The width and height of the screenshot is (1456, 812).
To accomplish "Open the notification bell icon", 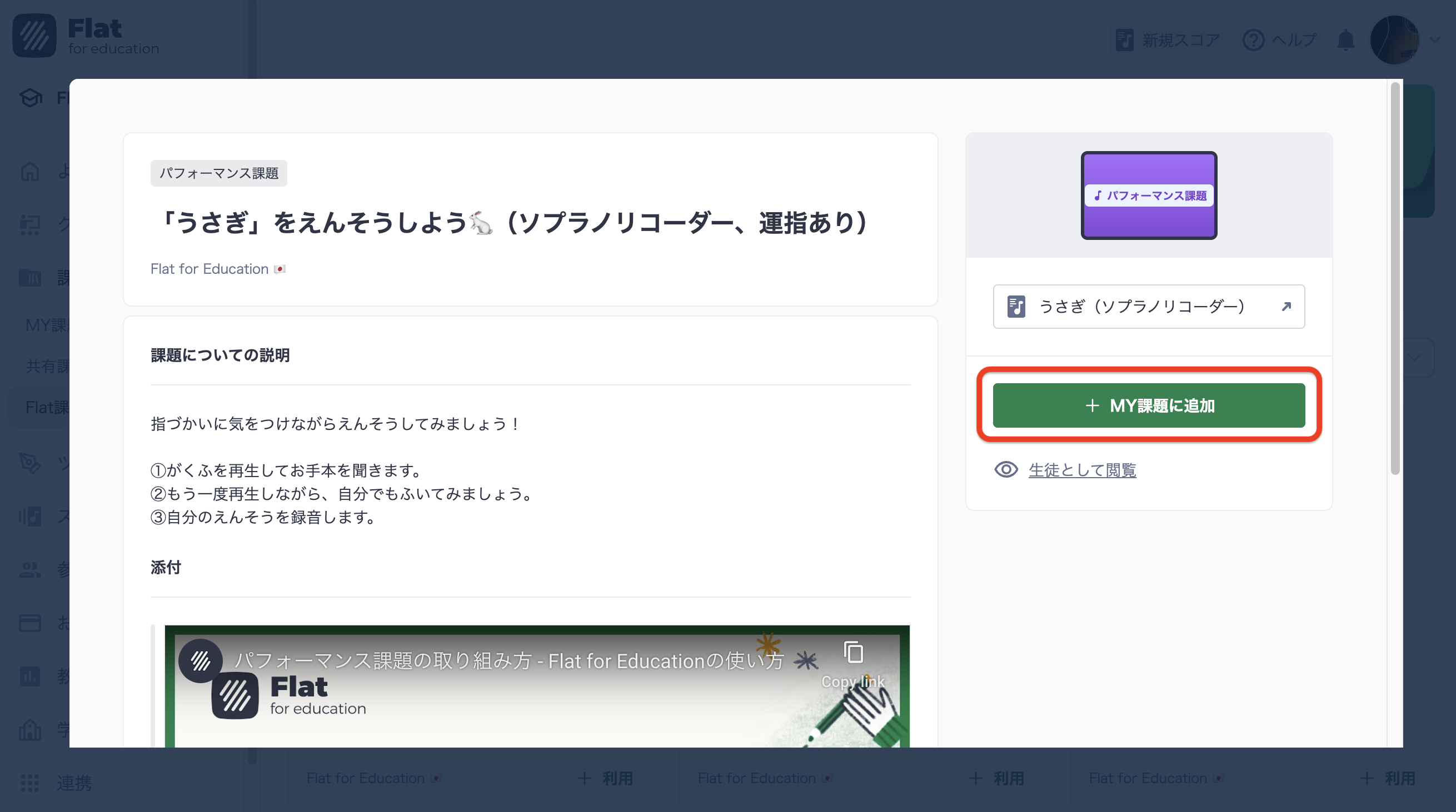I will pos(1346,39).
